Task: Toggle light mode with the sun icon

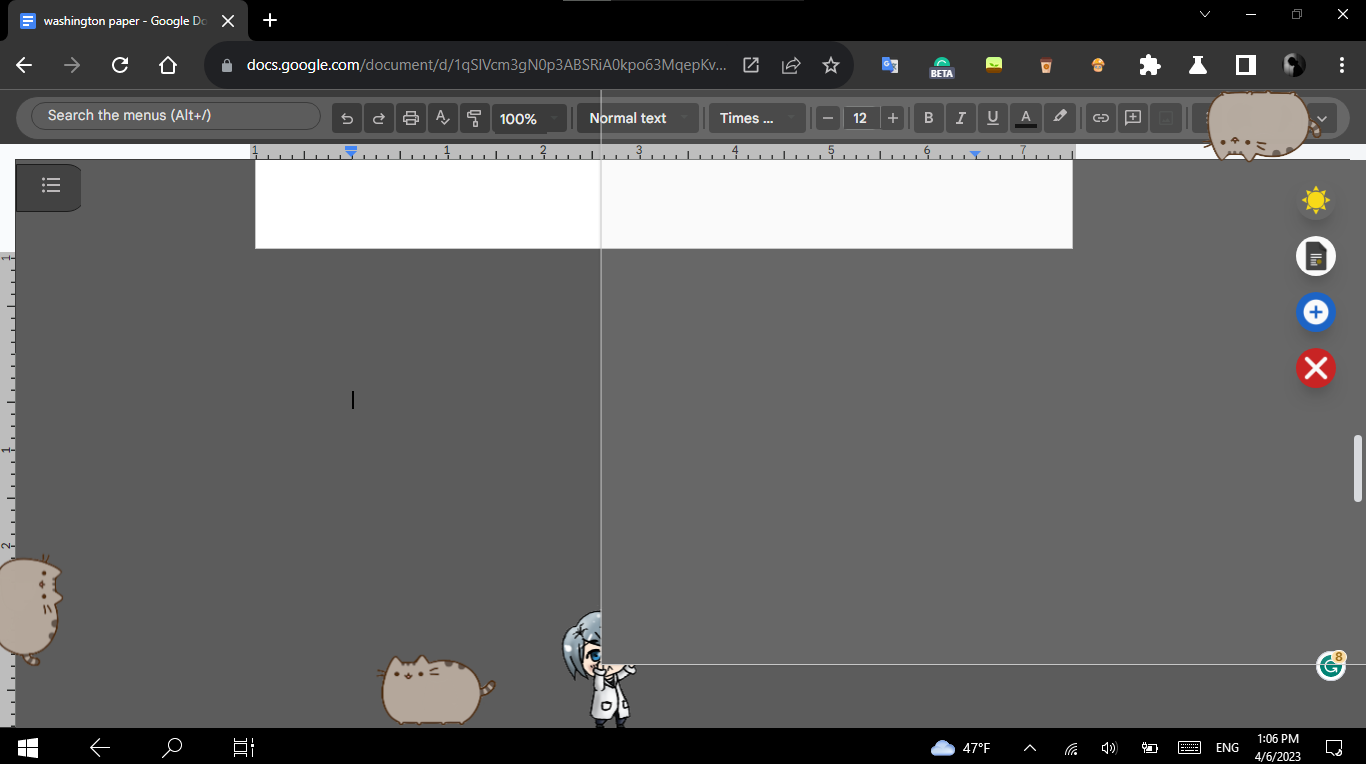Action: 1316,201
